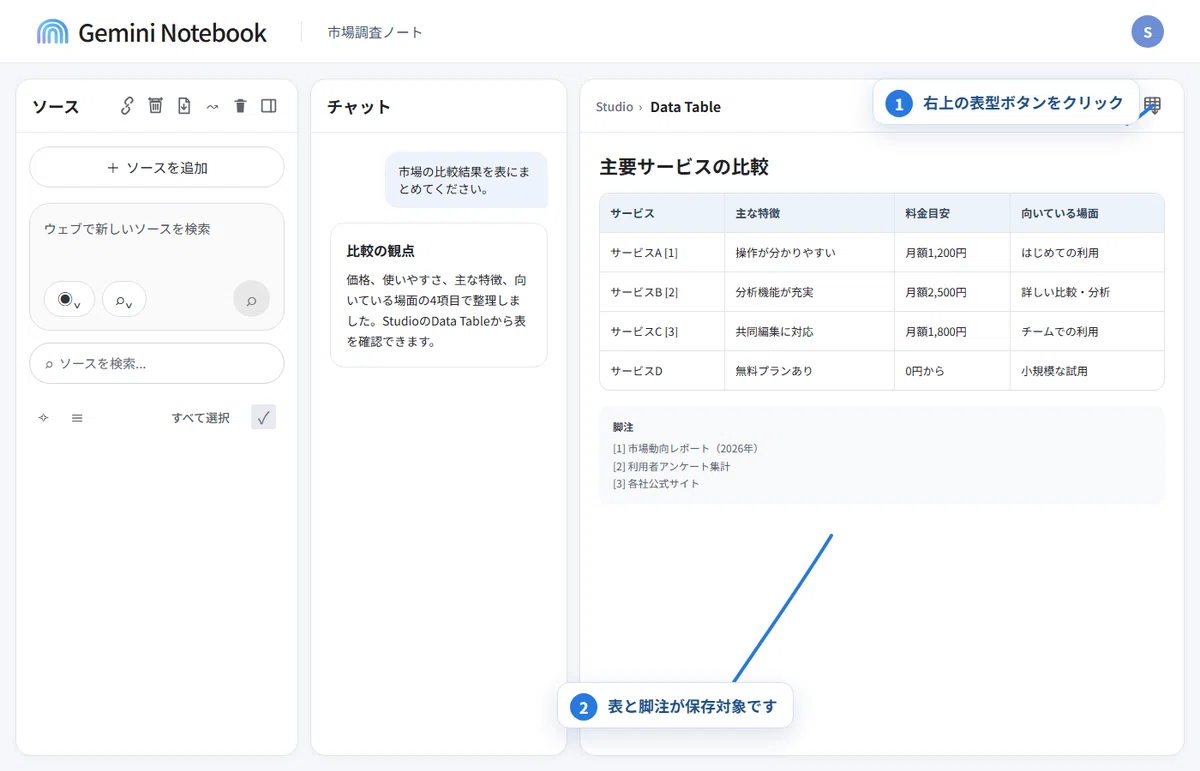Click the table export icon at Data Table top-right

1152,106
